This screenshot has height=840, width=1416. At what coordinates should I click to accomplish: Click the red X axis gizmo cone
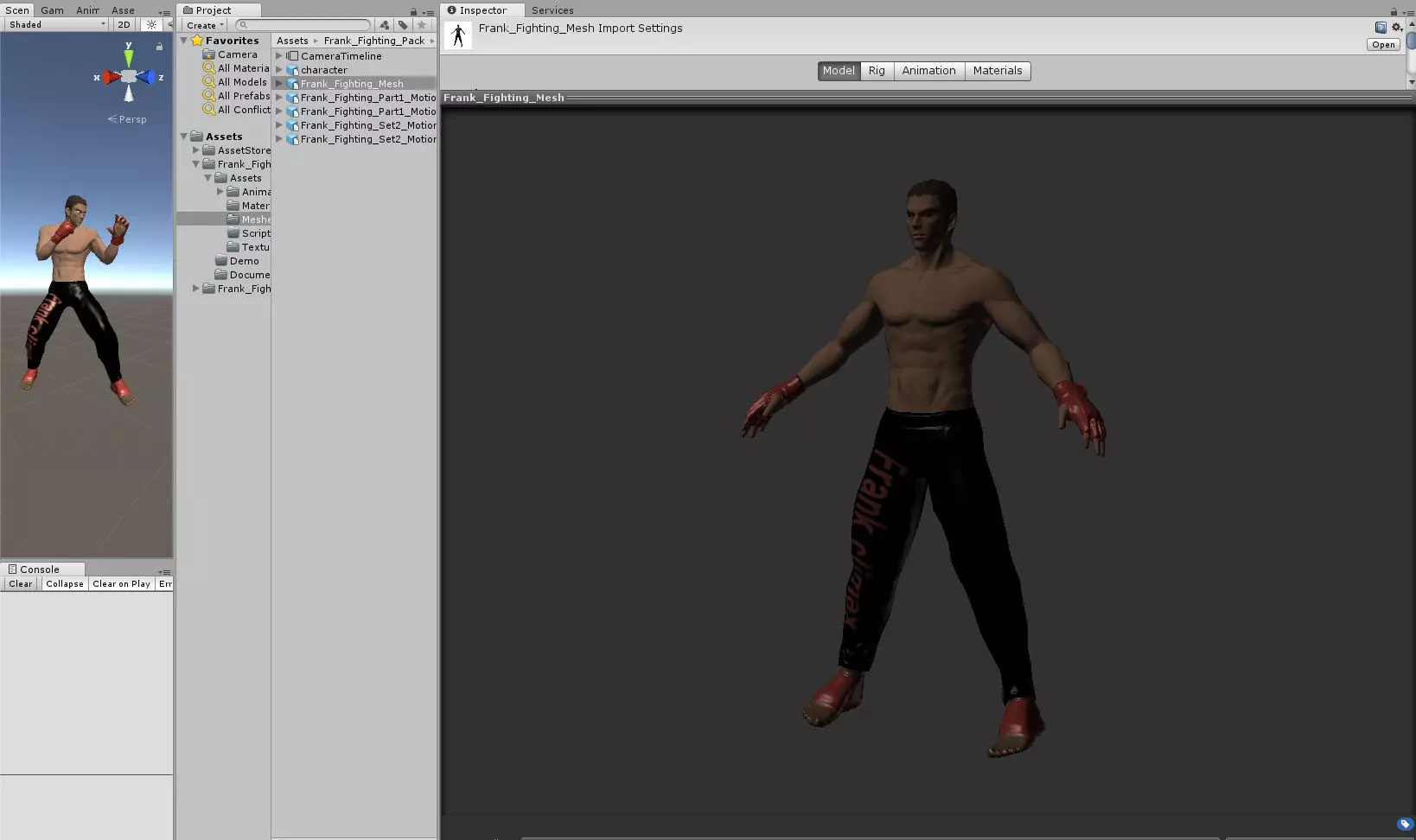coord(111,78)
